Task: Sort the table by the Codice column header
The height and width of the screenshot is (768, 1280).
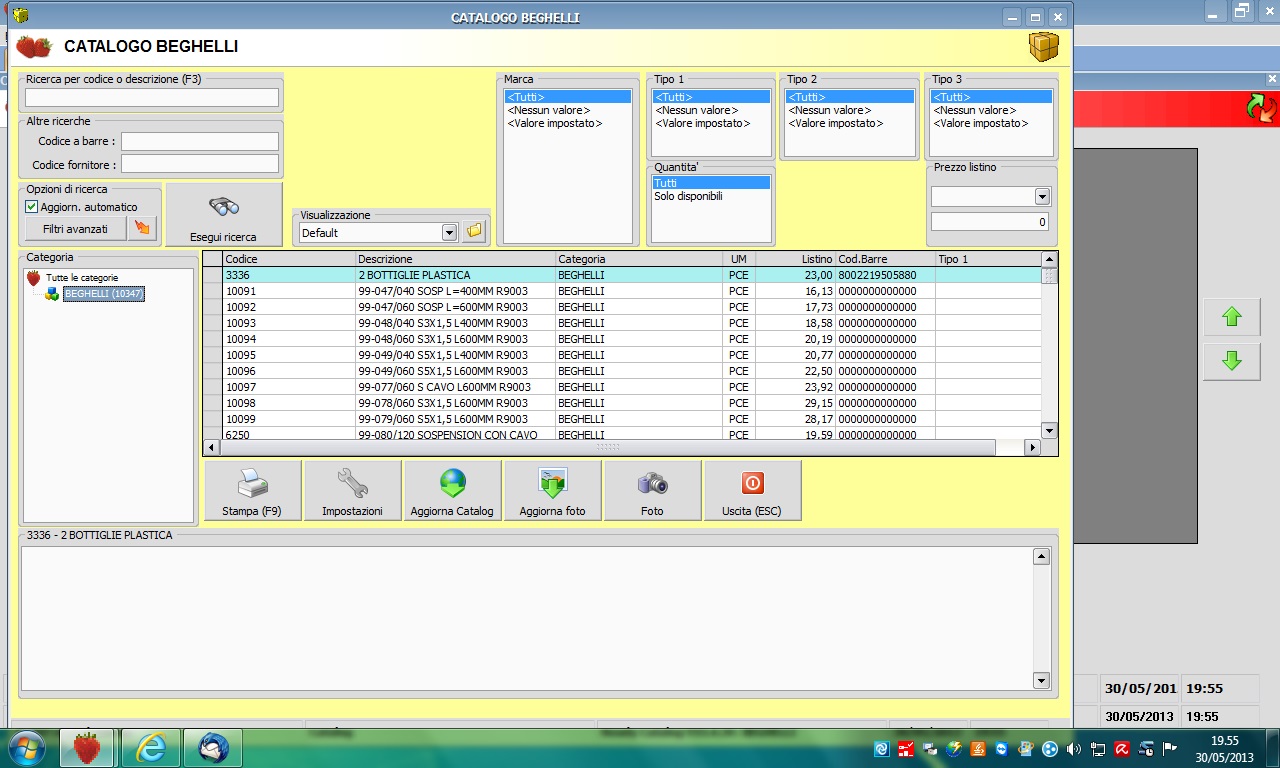Action: (289, 259)
